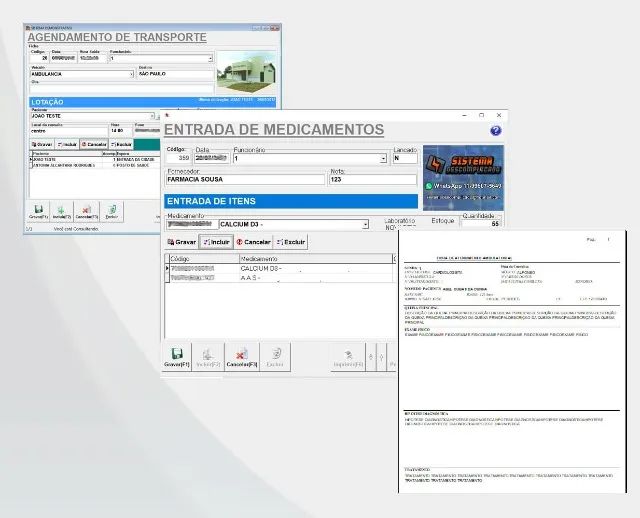640x518 pixels.
Task: Click Data field in Entrada de Medicamentos
Action: pos(211,158)
